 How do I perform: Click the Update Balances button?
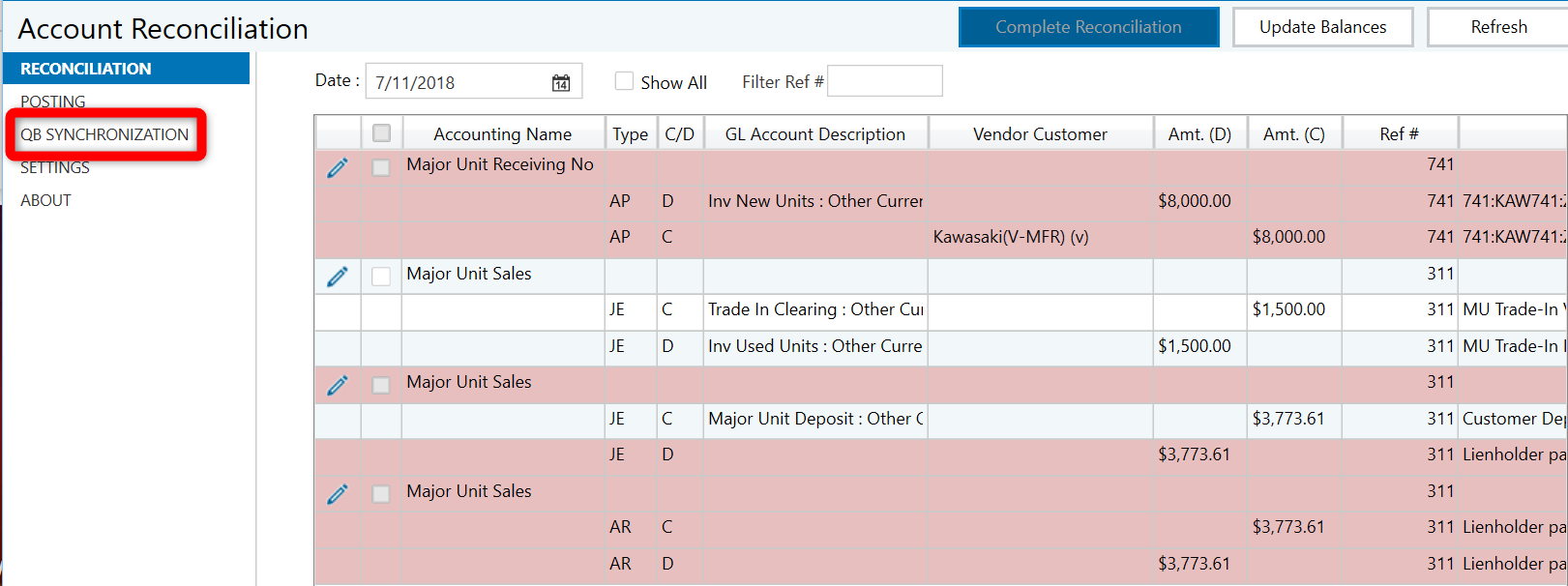[x=1322, y=27]
